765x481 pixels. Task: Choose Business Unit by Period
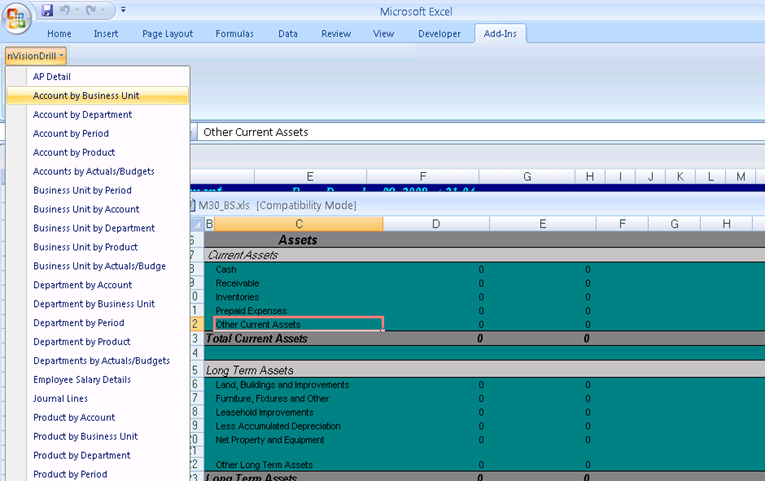pyautogui.click(x=98, y=190)
